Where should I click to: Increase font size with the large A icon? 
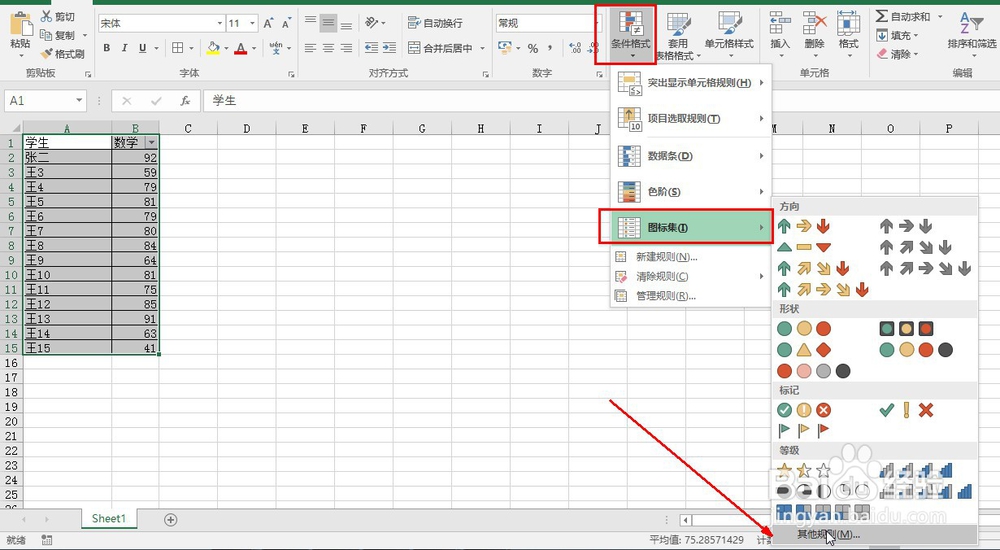268,24
